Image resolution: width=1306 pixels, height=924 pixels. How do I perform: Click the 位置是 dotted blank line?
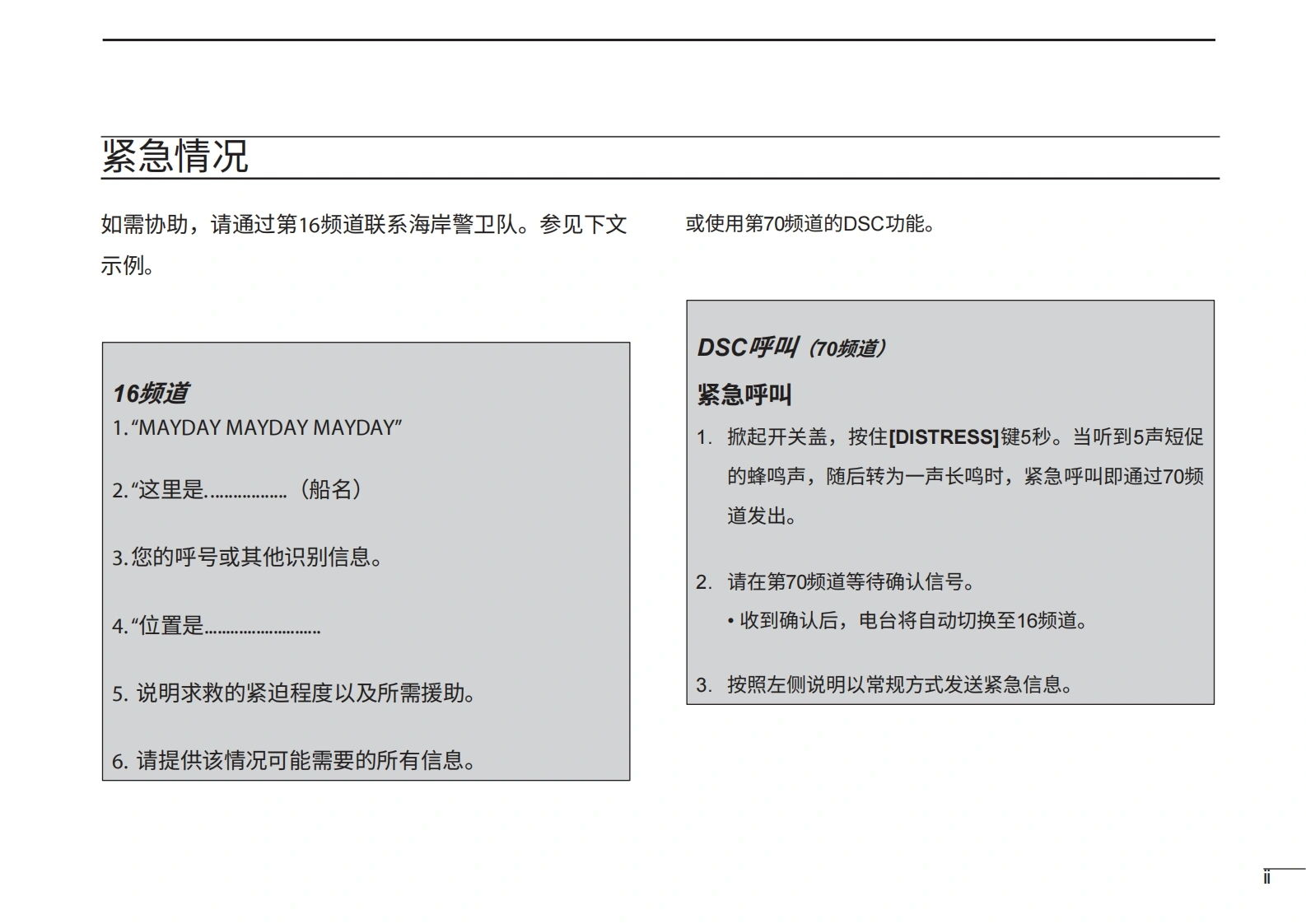tap(216, 626)
